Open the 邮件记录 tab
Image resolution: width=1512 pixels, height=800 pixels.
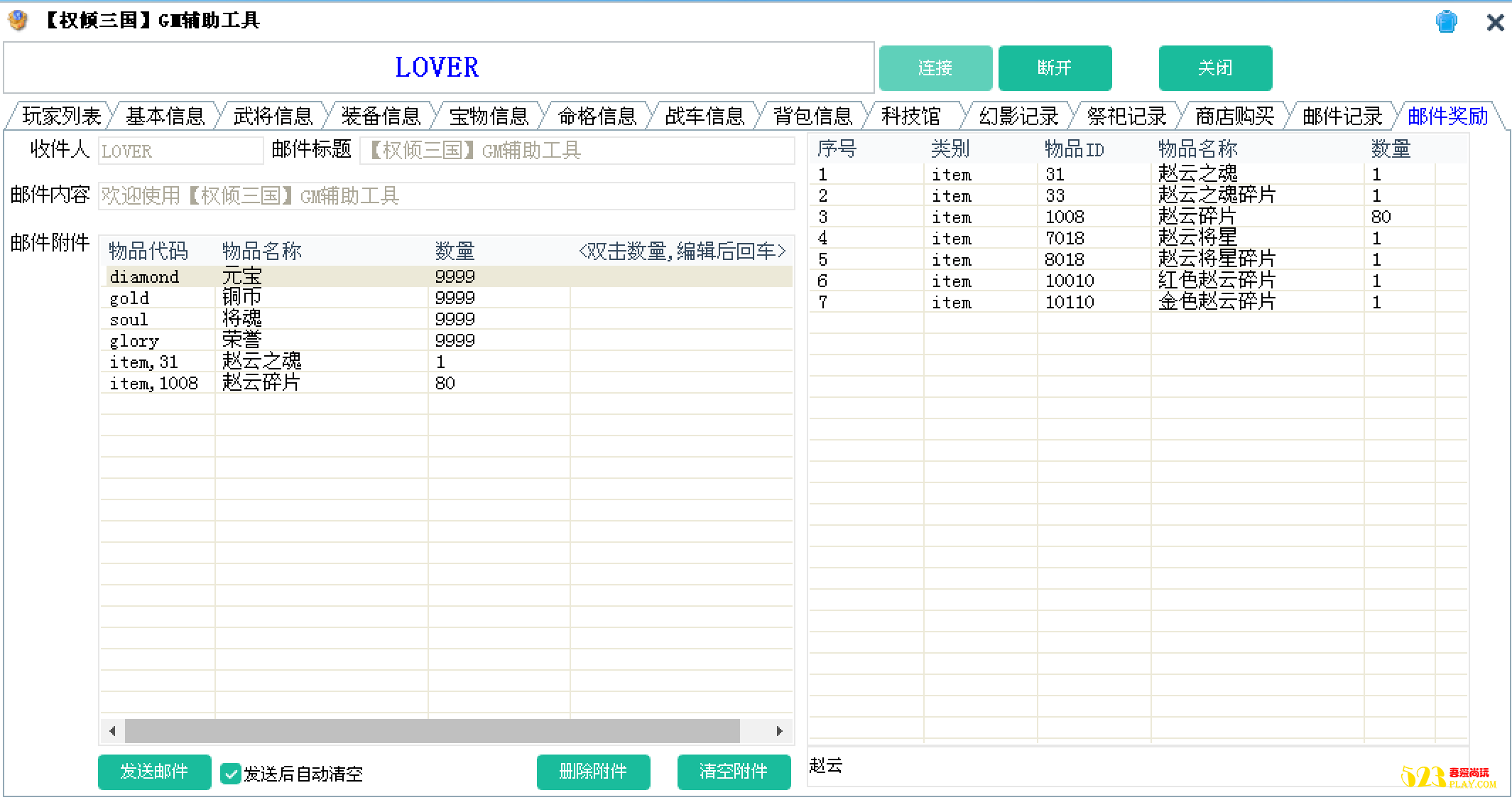point(1342,116)
